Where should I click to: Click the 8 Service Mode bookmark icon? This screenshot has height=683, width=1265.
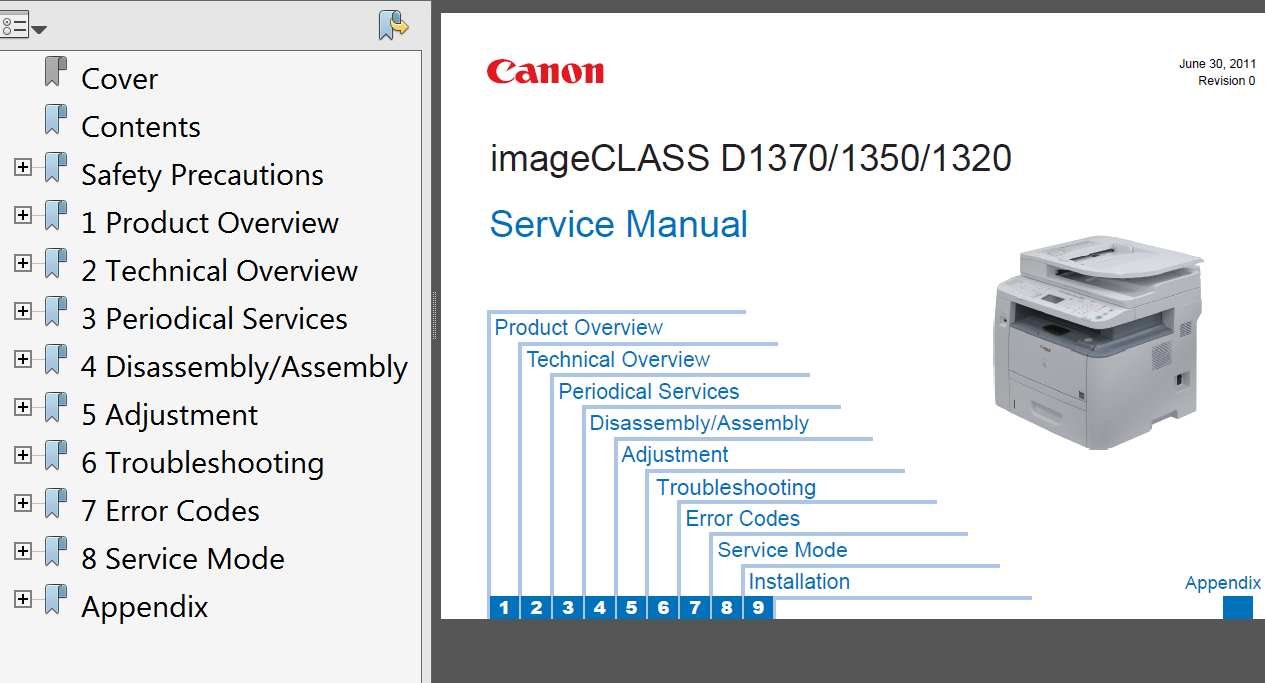(x=56, y=553)
